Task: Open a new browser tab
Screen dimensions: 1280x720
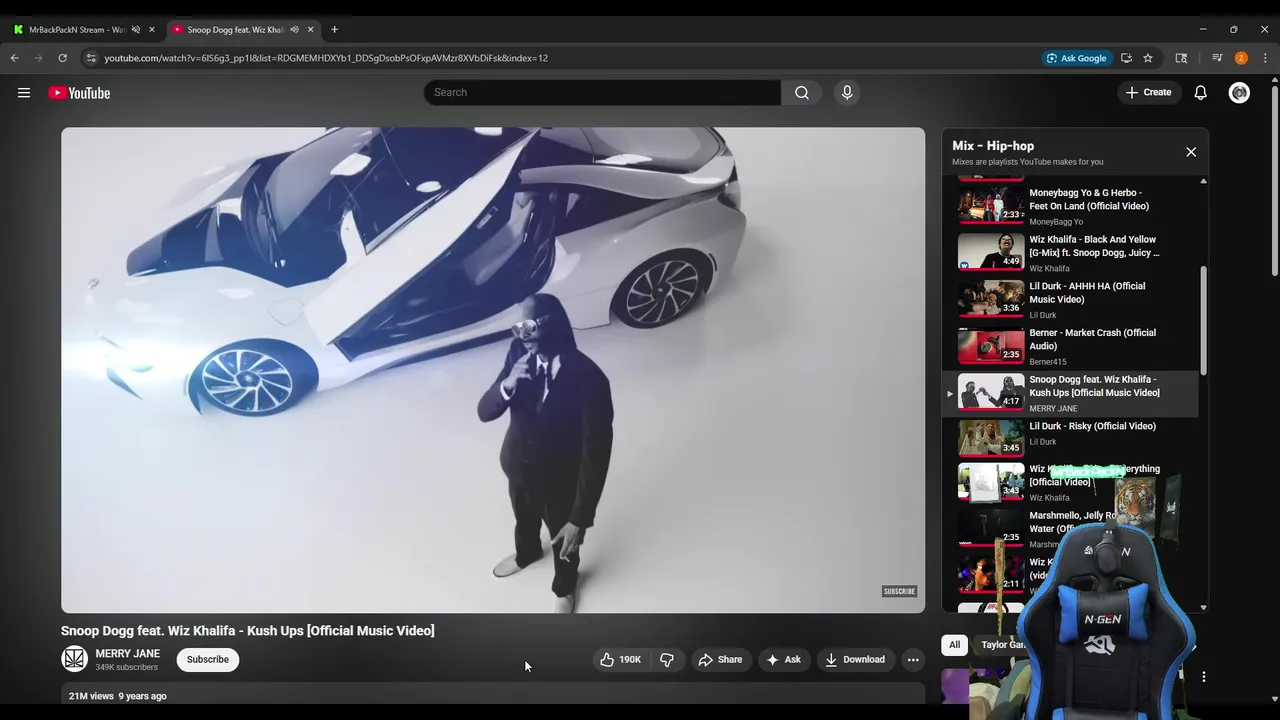Action: tap(334, 29)
